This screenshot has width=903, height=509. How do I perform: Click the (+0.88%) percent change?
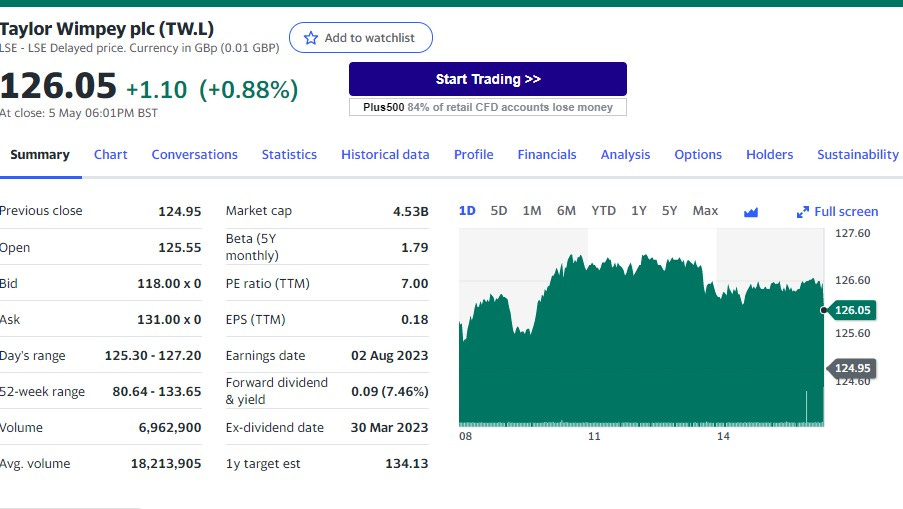coord(249,90)
